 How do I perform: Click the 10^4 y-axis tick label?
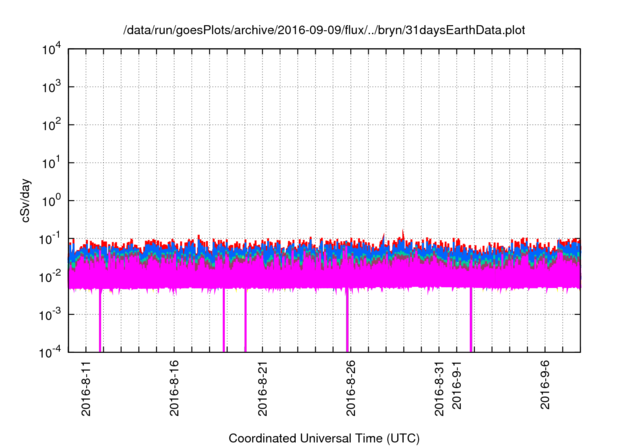[x=51, y=50]
